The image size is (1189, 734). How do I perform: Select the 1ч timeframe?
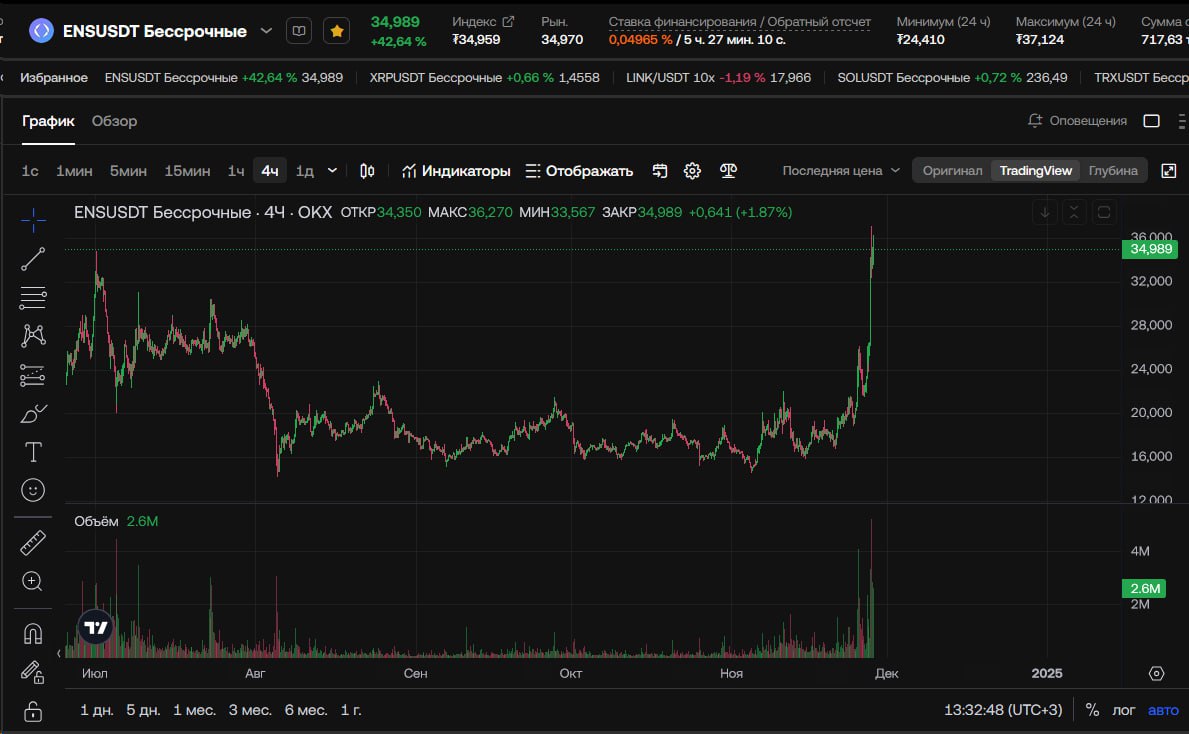click(236, 171)
